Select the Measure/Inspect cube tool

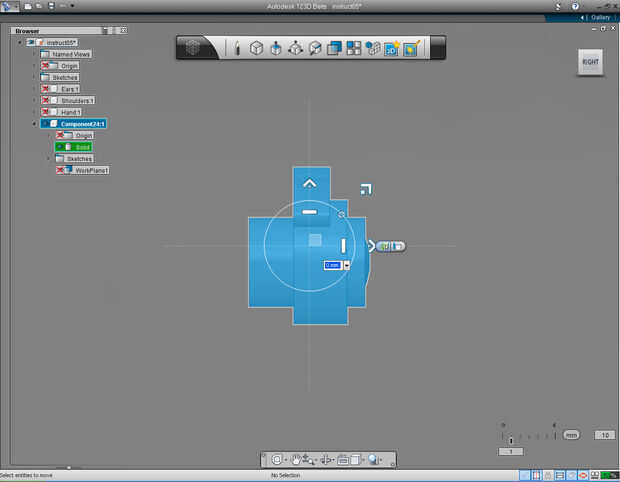coord(315,48)
